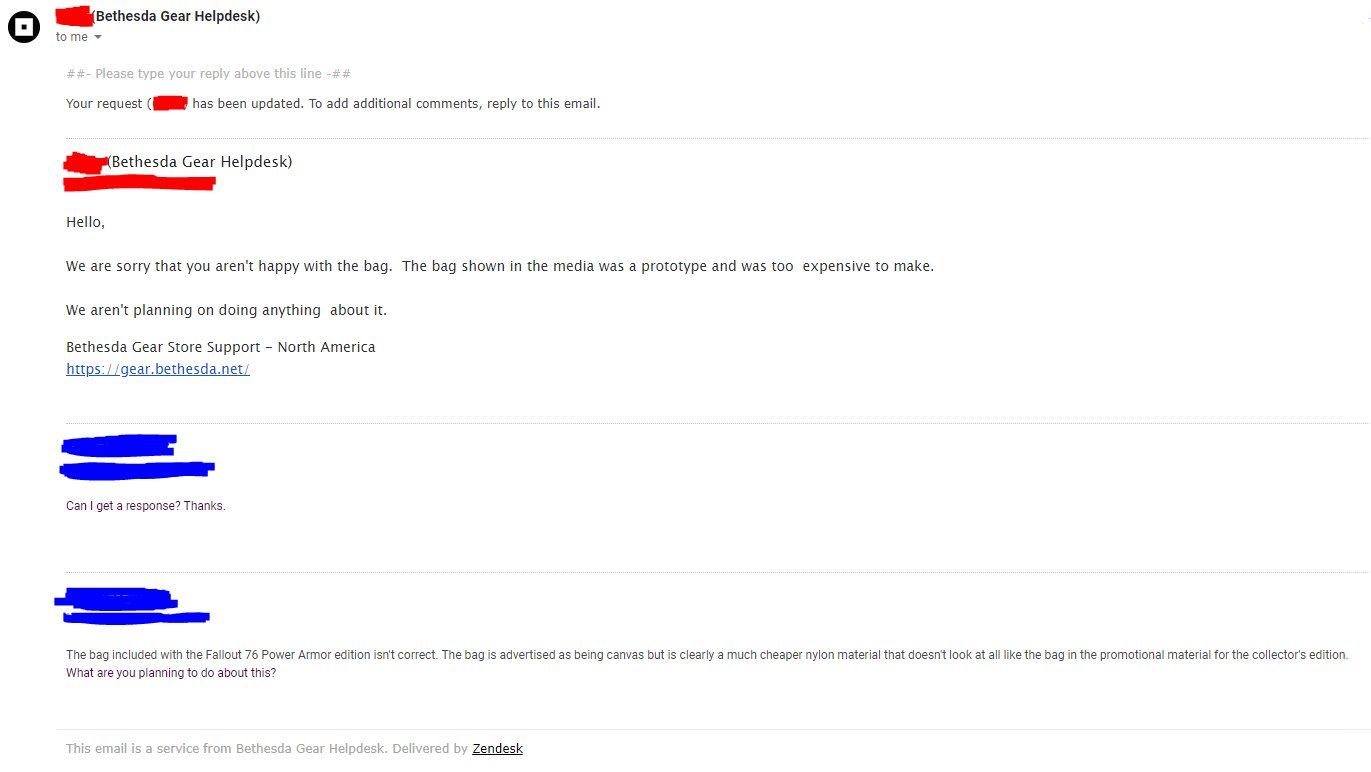Image resolution: width=1371 pixels, height=772 pixels.
Task: Click the "Can I get a response? Thanks." message
Action: [x=146, y=506]
